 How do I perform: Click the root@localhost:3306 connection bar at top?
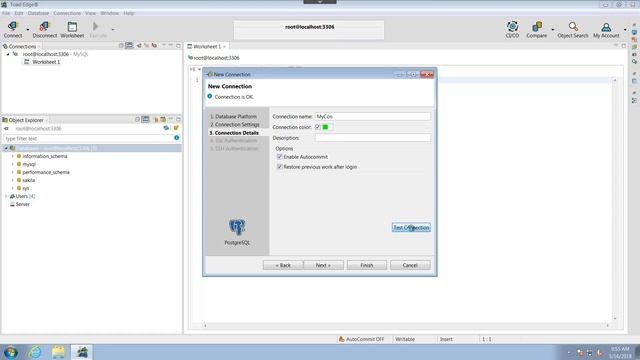[309, 29]
